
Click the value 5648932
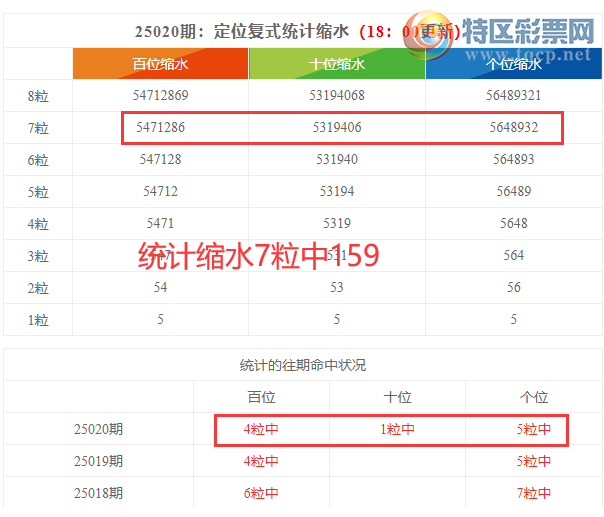[513, 127]
